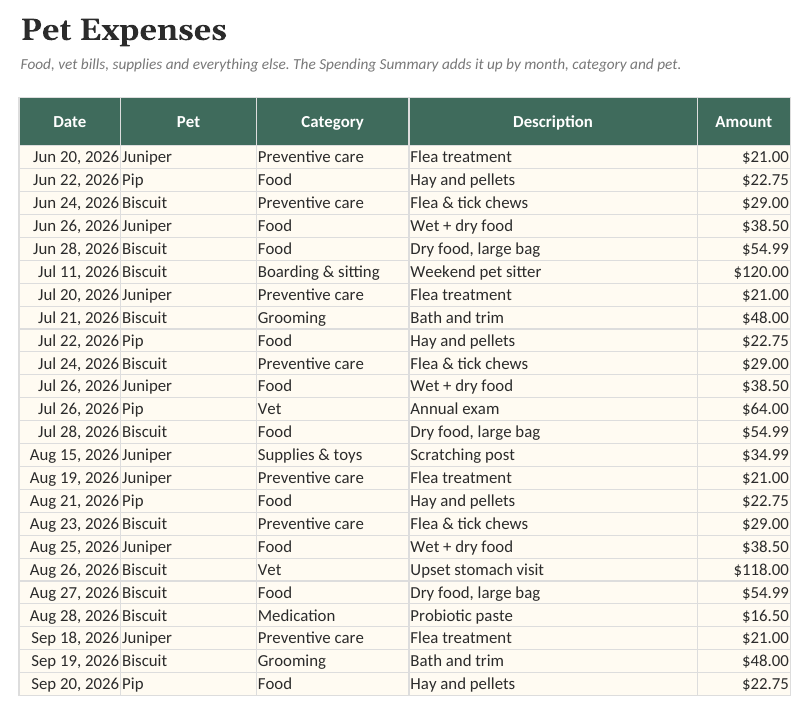Select $54.99 in the Jun 28 row
Image resolution: width=809 pixels, height=714 pixels.
point(743,249)
